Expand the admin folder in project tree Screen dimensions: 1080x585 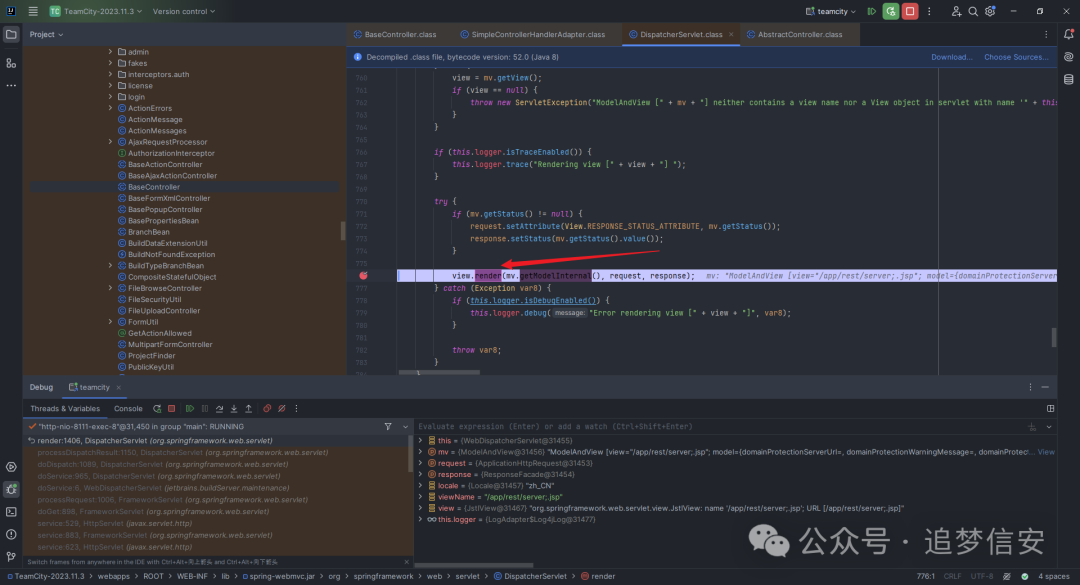(x=110, y=52)
